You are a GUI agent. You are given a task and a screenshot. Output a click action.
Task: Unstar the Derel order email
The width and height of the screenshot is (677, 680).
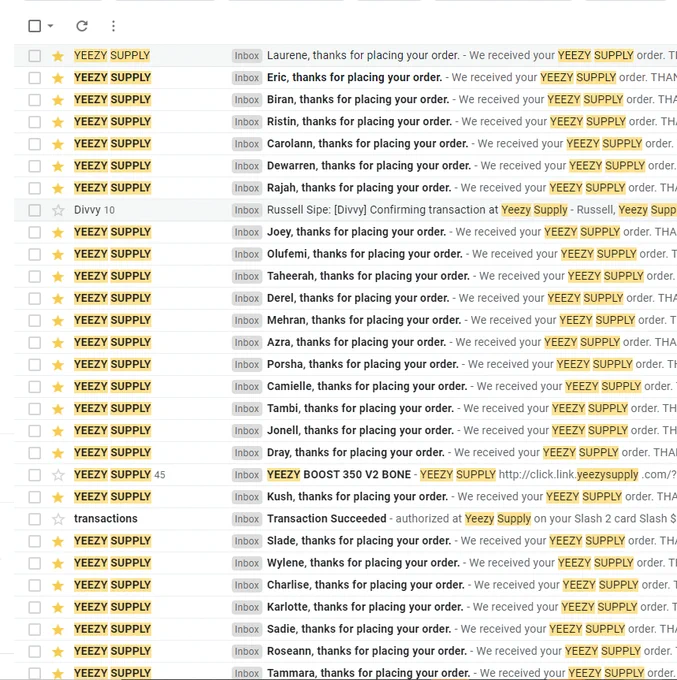[58, 299]
